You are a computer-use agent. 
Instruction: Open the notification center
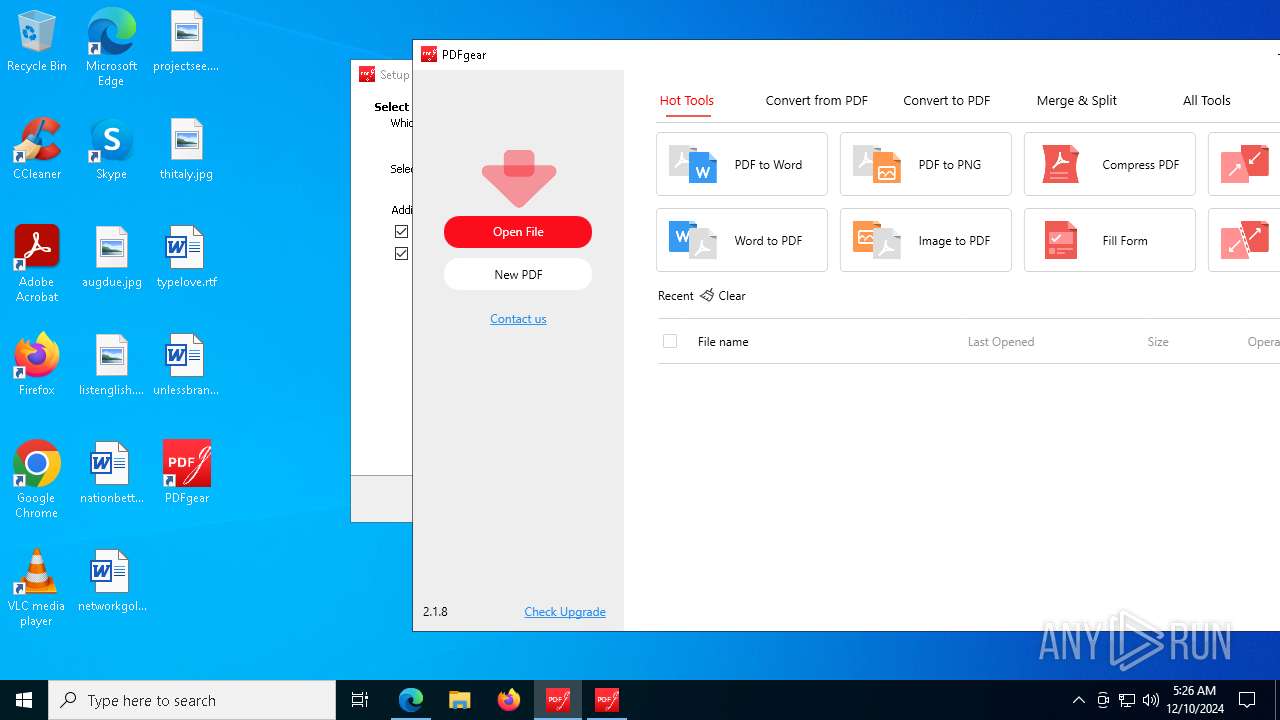1247,700
